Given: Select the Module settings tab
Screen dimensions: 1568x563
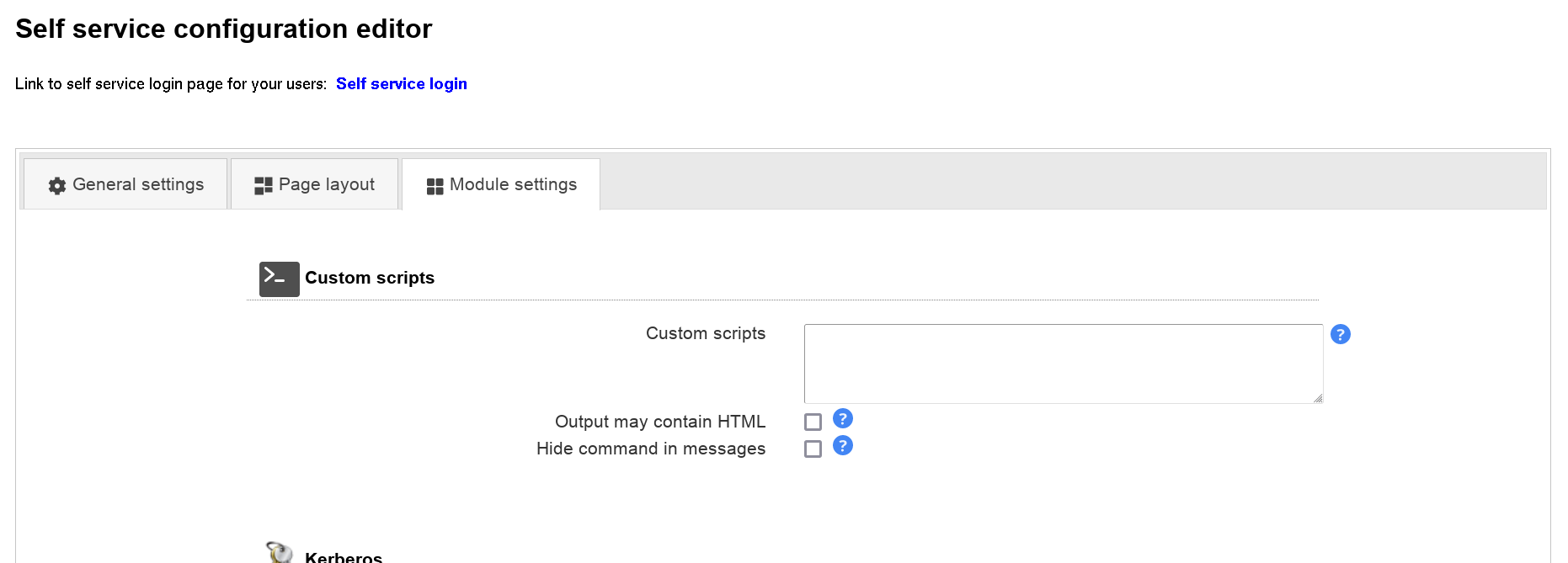Looking at the screenshot, I should pos(502,184).
